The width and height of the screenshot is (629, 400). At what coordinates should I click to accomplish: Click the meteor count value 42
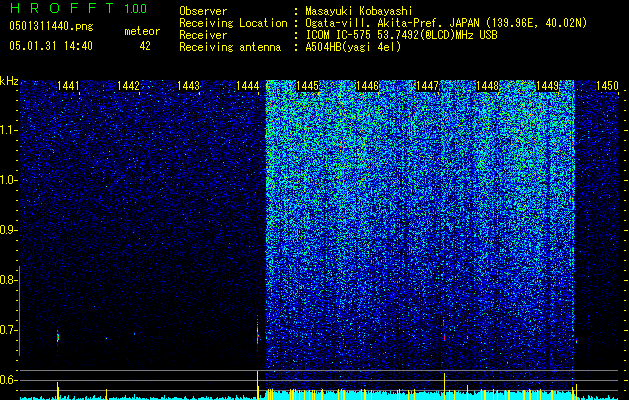coord(145,46)
